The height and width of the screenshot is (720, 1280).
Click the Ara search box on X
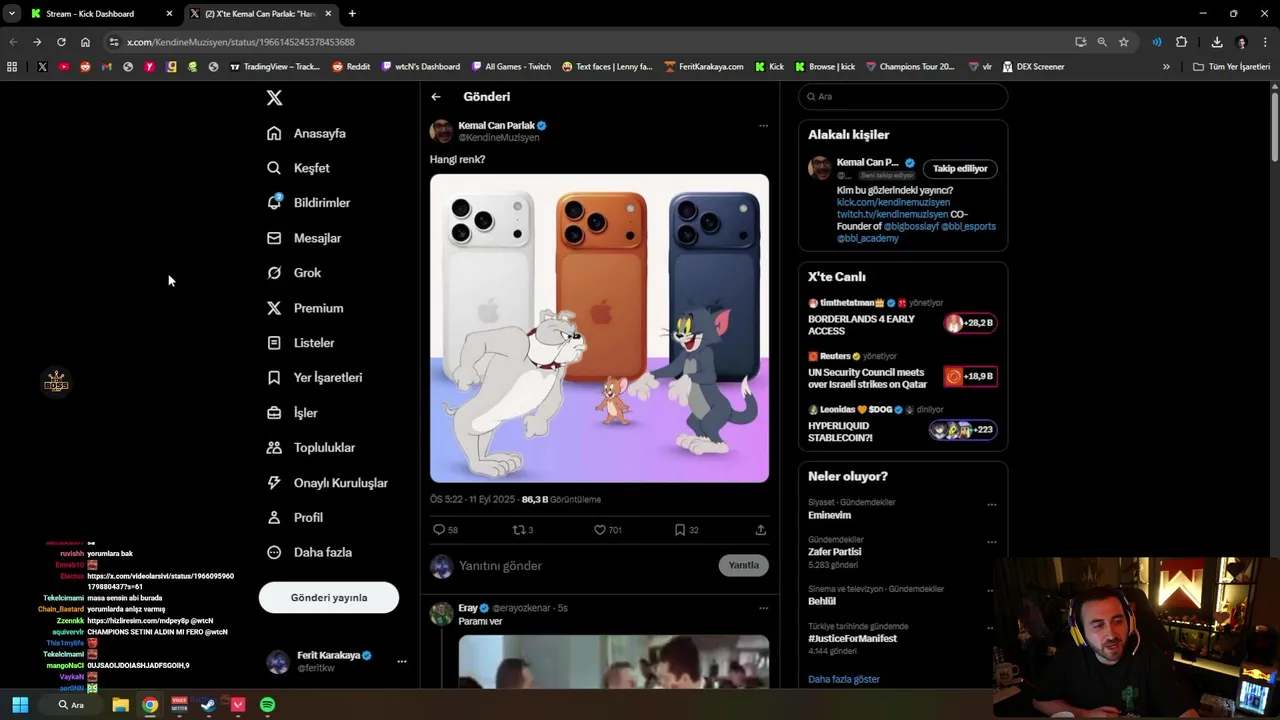(x=903, y=96)
